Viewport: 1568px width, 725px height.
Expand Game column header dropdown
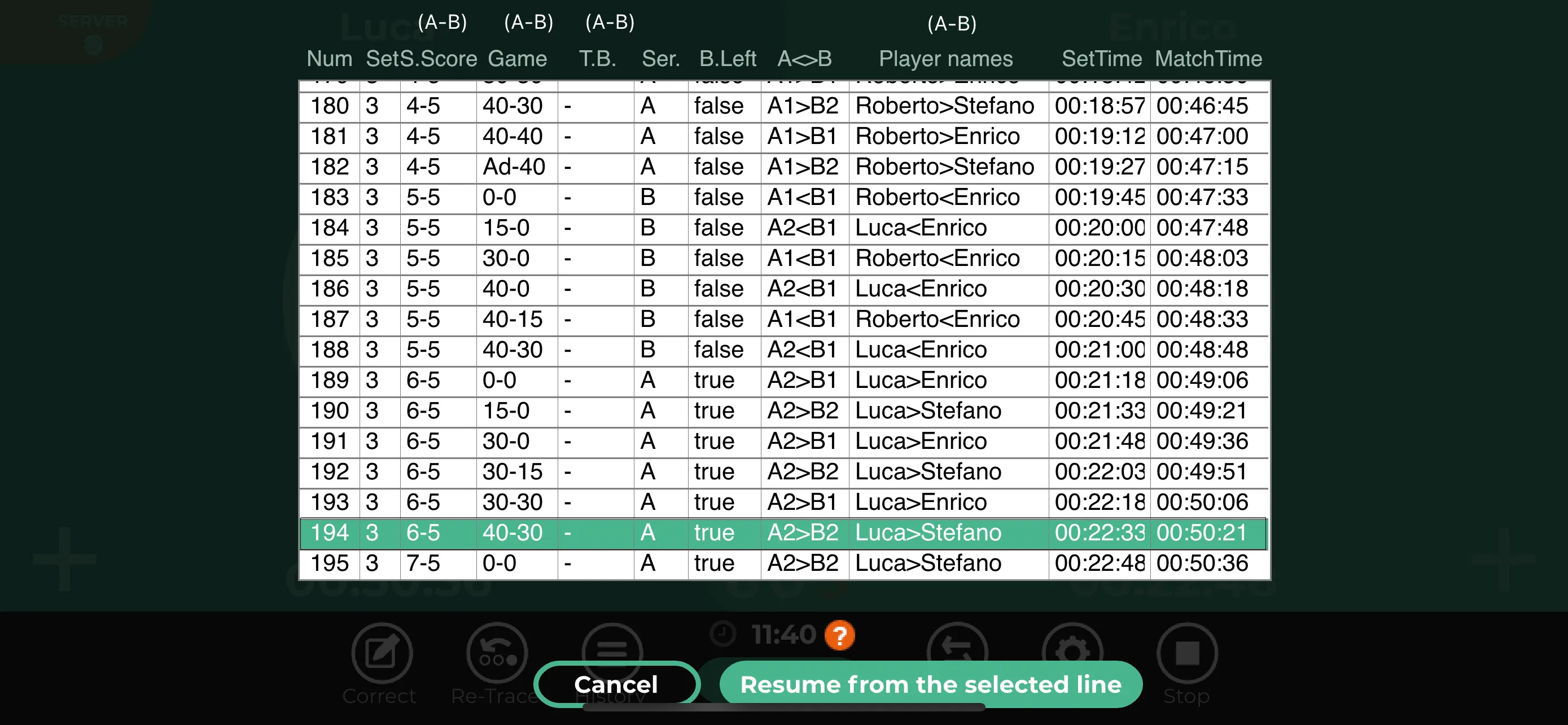(x=516, y=58)
